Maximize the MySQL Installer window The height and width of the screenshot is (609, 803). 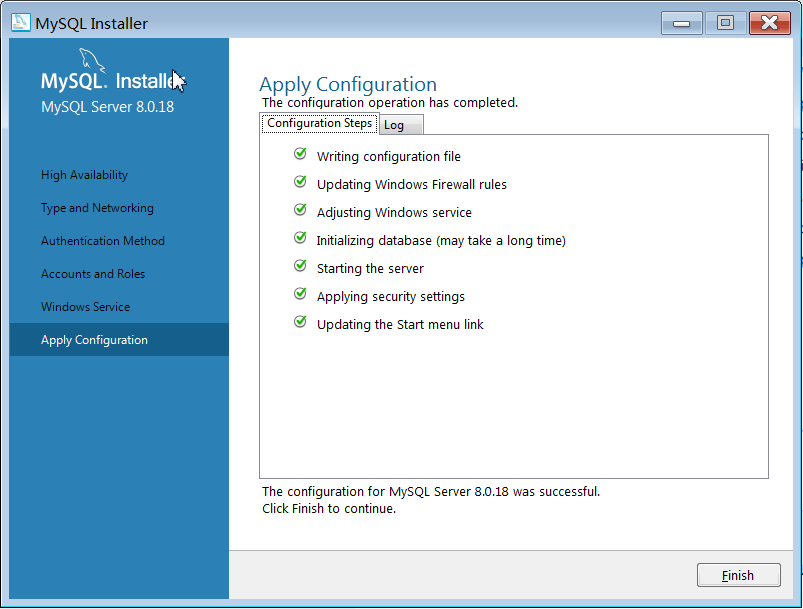[725, 23]
